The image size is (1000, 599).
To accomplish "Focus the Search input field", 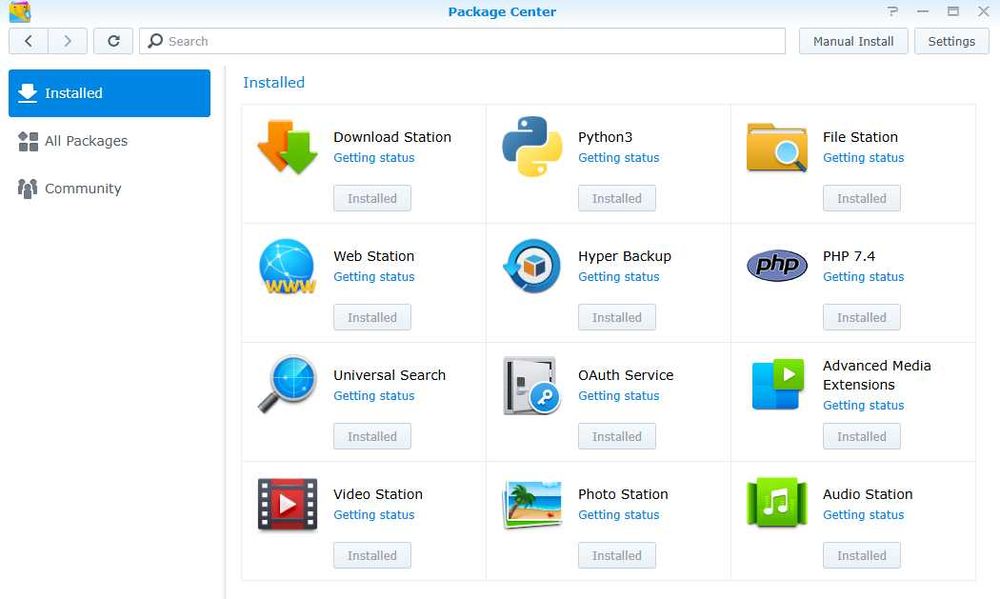I will (462, 41).
